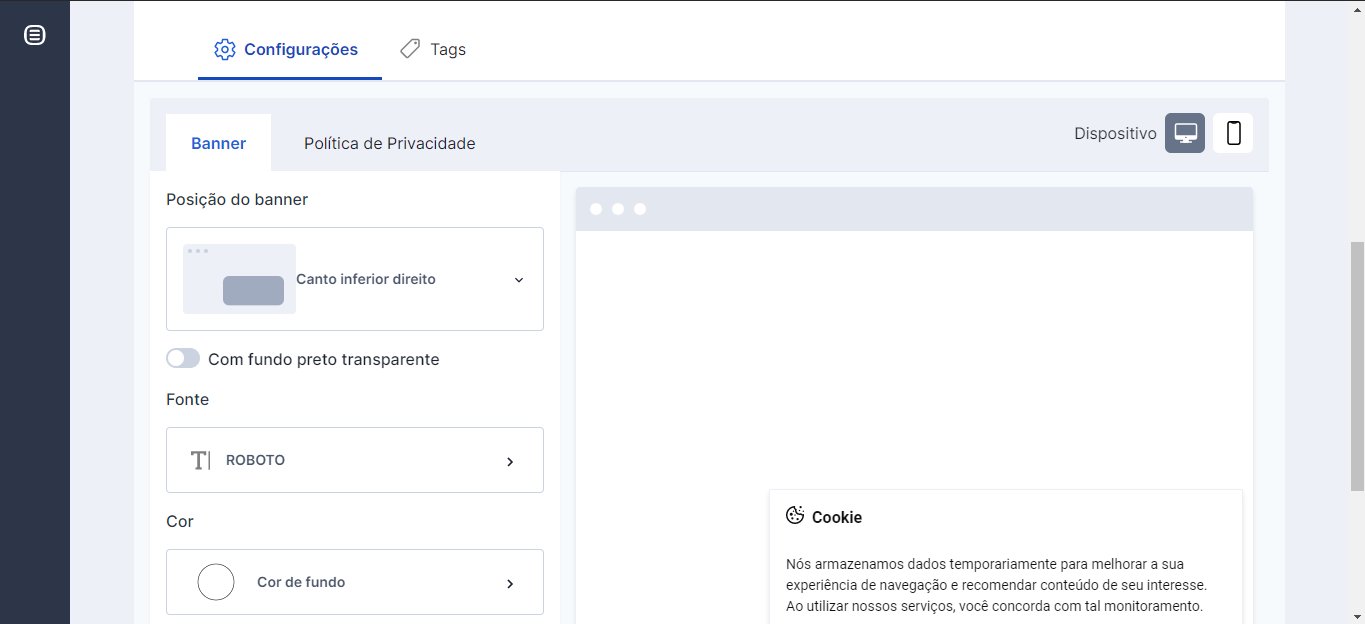Click the Posição do banner label
The image size is (1365, 624).
pyautogui.click(x=237, y=199)
